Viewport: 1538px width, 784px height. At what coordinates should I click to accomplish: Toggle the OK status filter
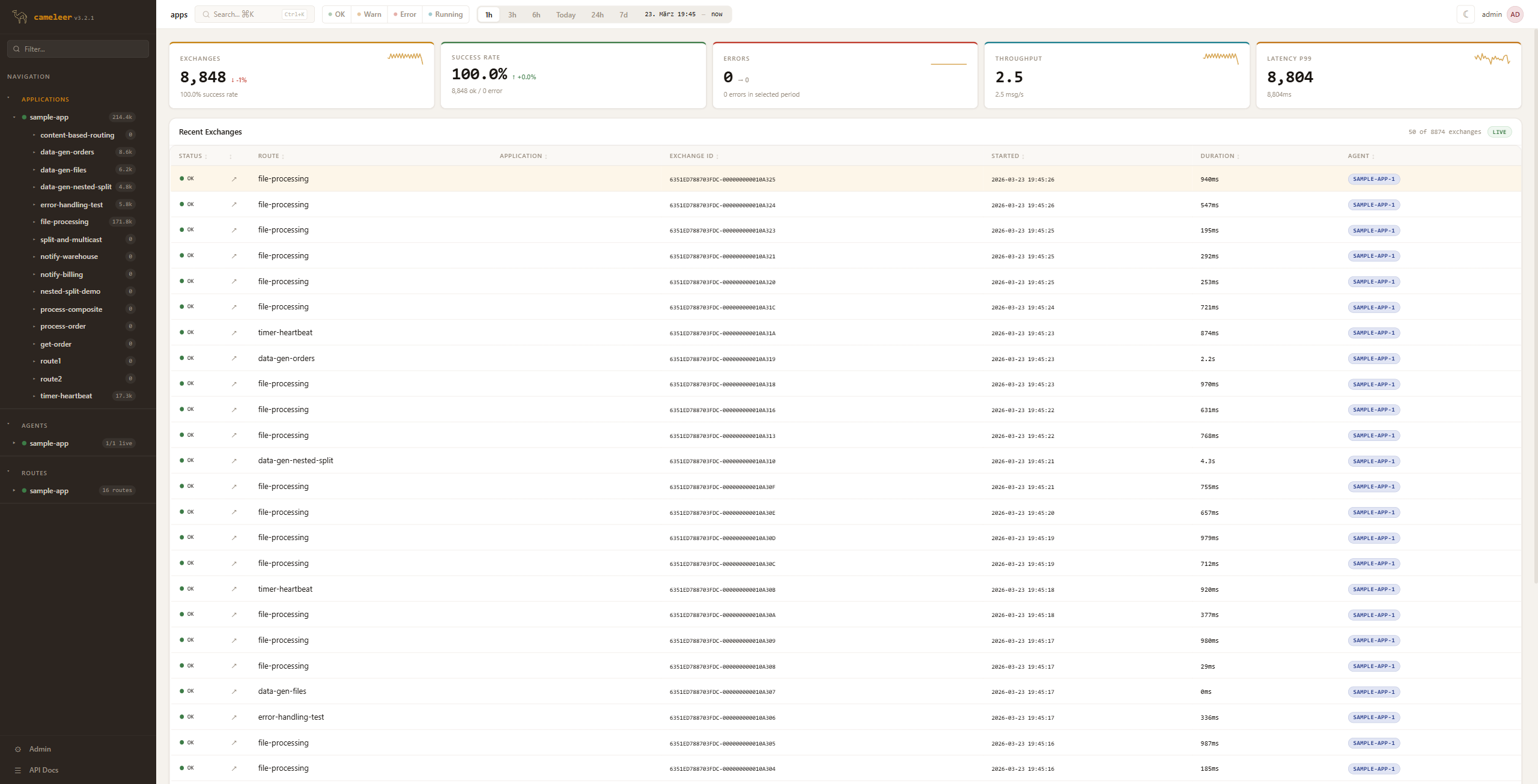(x=336, y=14)
